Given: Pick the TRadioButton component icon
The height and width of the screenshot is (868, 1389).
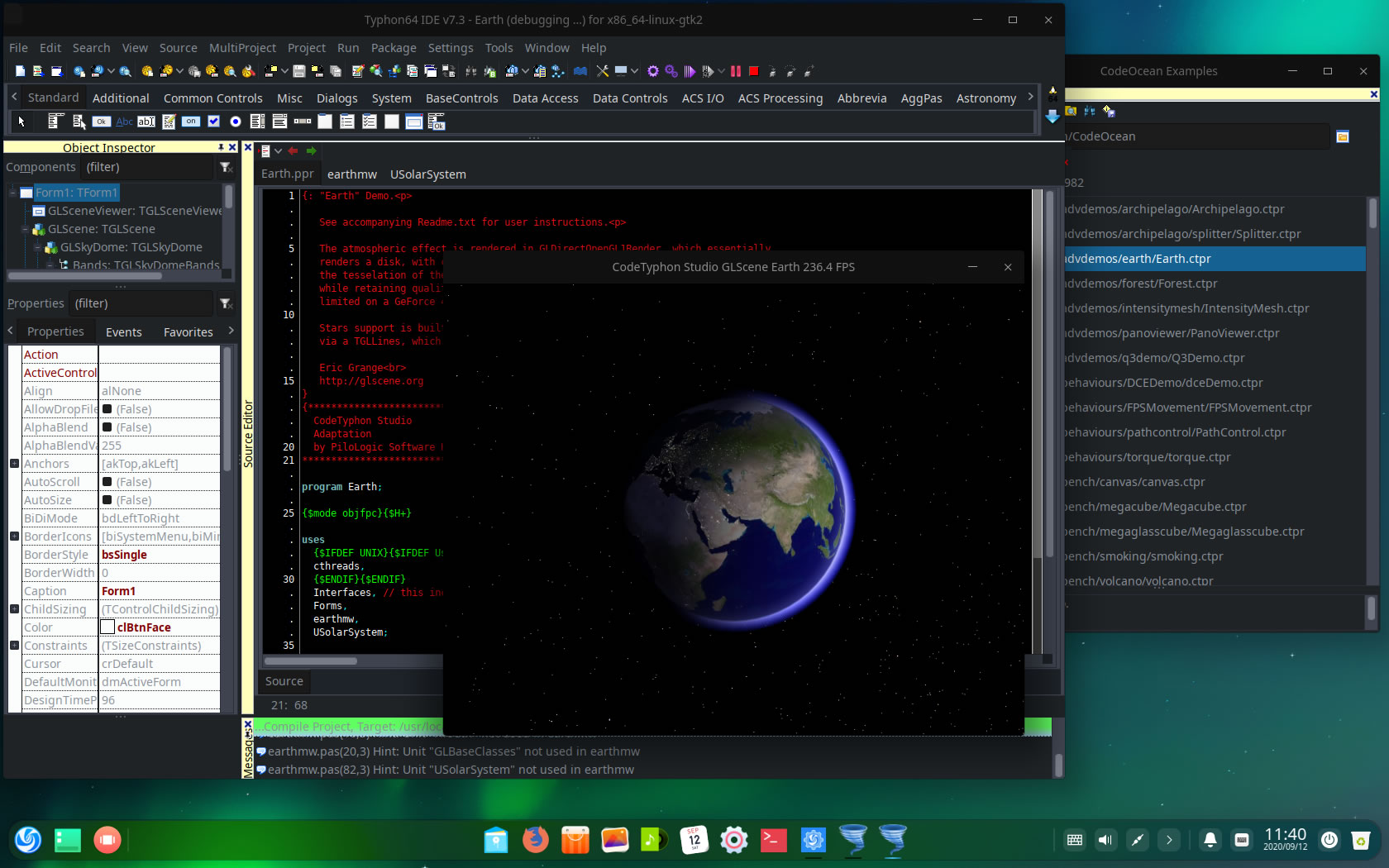Looking at the screenshot, I should pyautogui.click(x=236, y=122).
